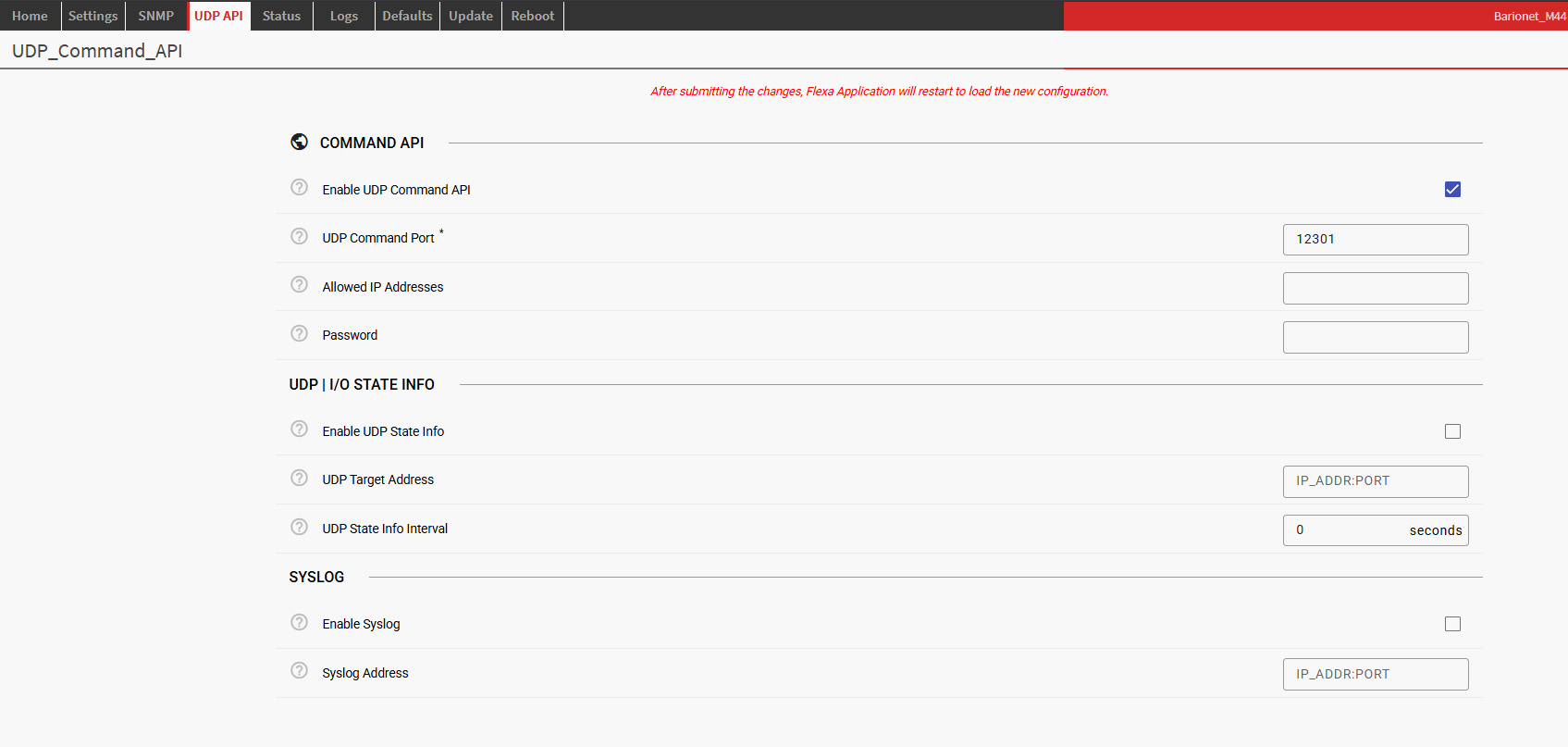Click the UDP Command Port input field

pos(1375,239)
